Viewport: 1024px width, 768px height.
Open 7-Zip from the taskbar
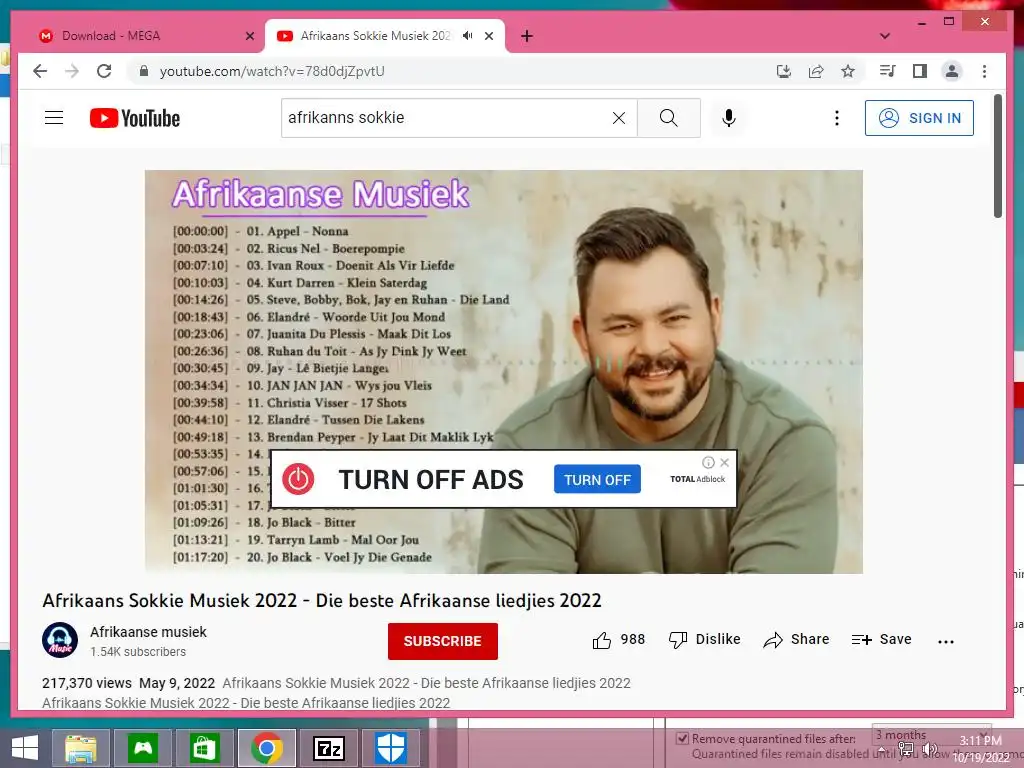point(328,748)
